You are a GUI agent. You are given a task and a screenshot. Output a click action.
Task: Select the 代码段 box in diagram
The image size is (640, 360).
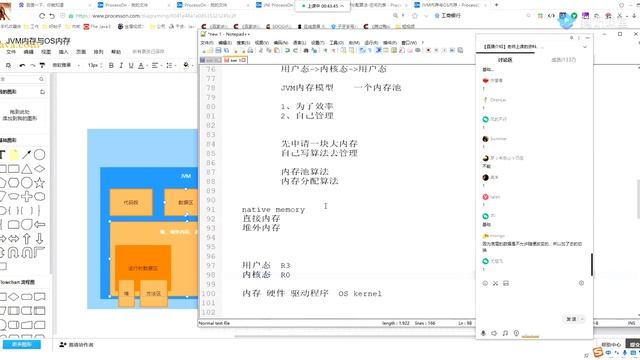click(131, 202)
